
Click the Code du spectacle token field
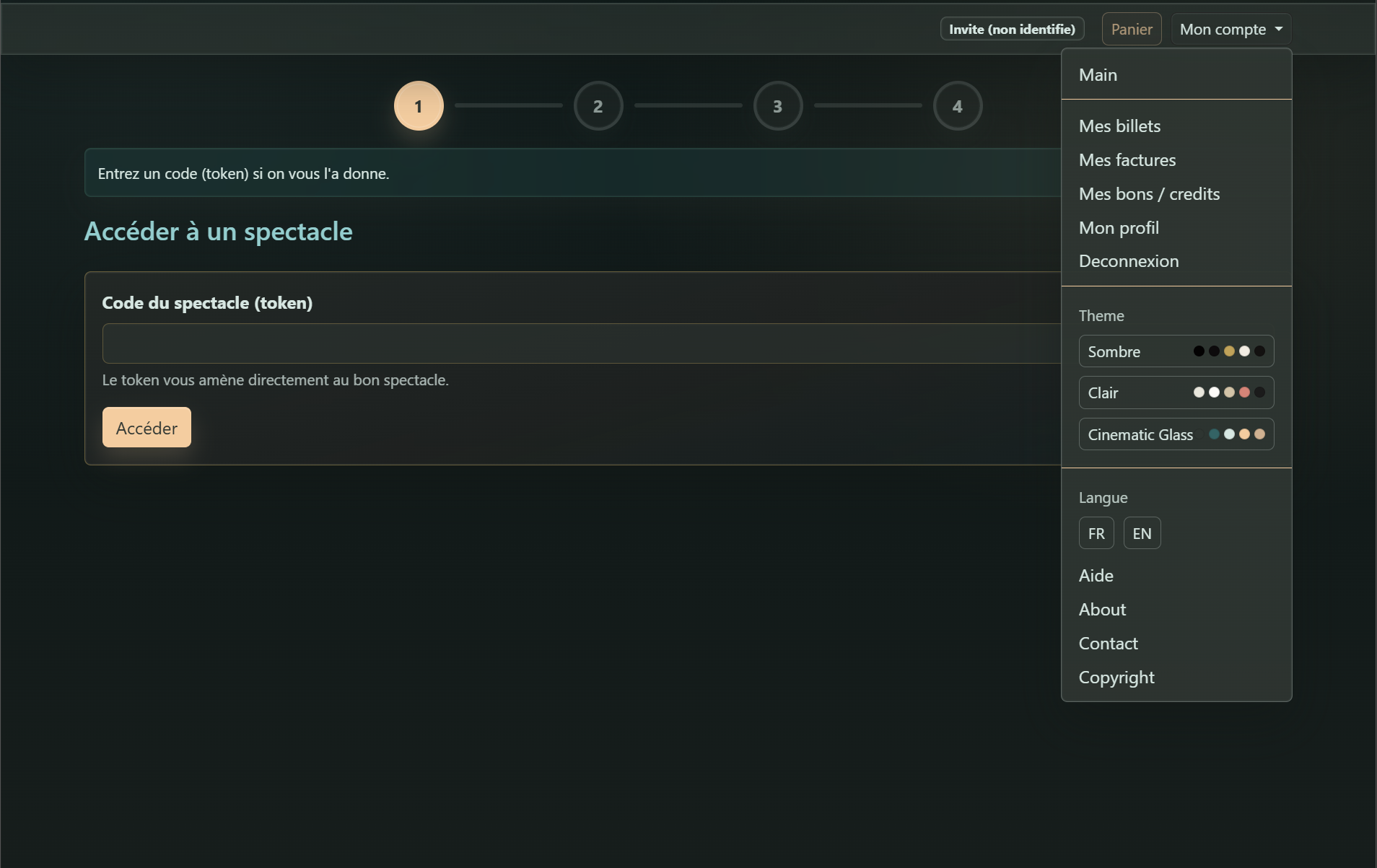(x=577, y=343)
